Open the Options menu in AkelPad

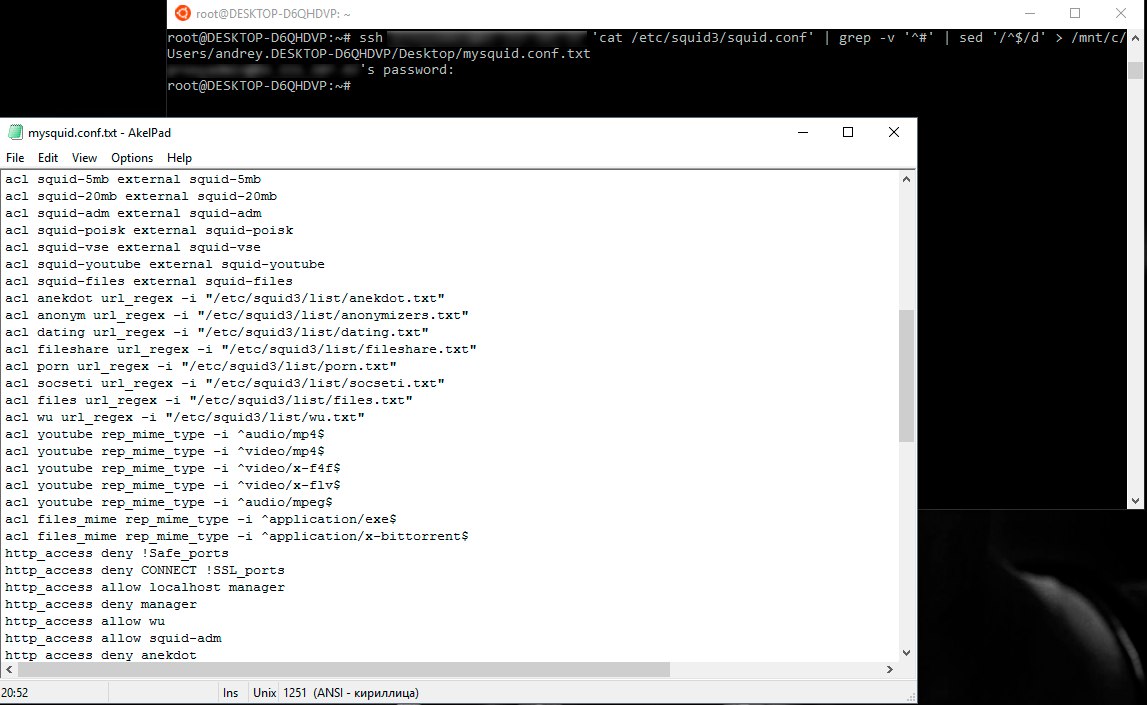(132, 158)
